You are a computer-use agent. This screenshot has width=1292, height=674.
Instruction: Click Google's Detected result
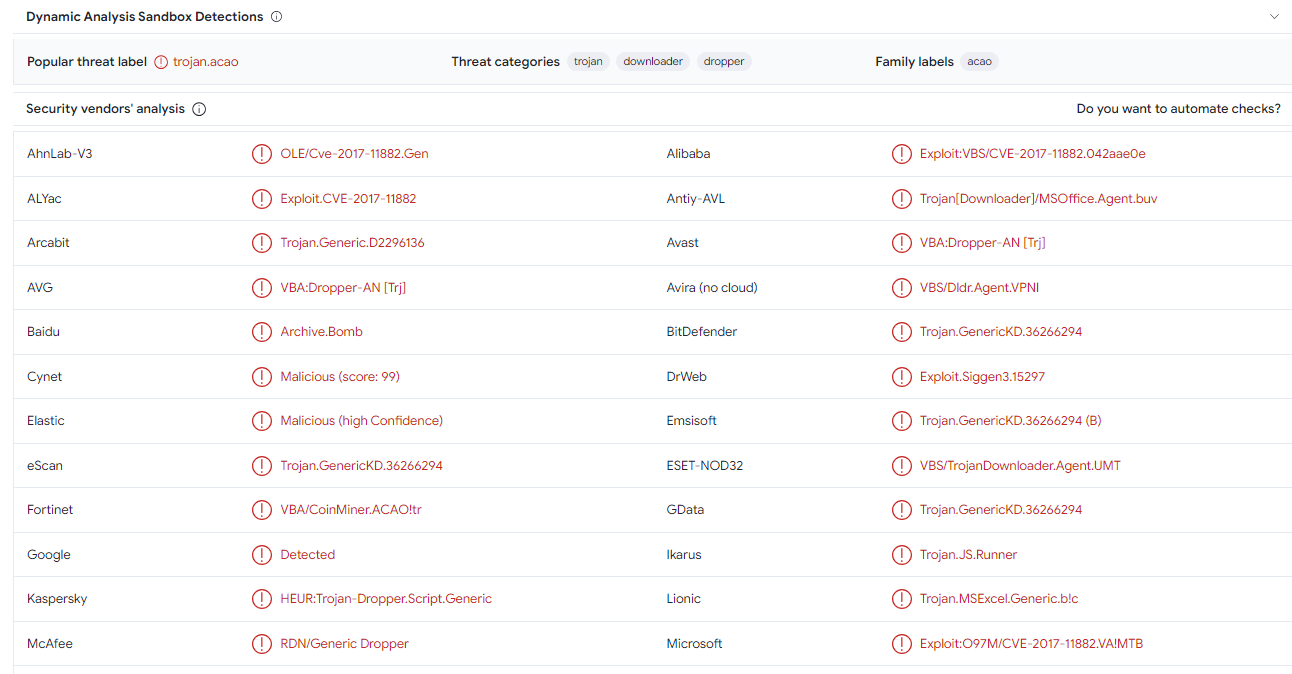coord(307,555)
